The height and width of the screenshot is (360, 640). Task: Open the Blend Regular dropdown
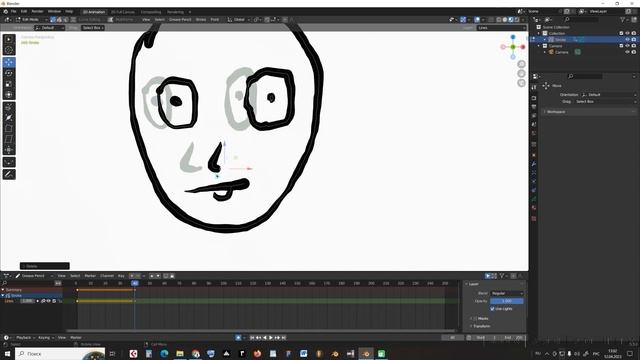click(507, 293)
